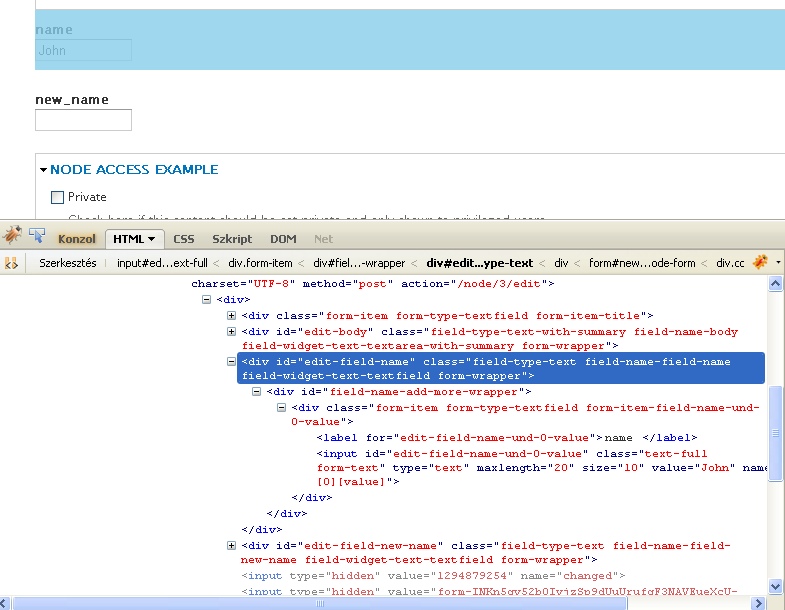The image size is (785, 610).
Task: Switch to the CSS tab
Action: [184, 240]
